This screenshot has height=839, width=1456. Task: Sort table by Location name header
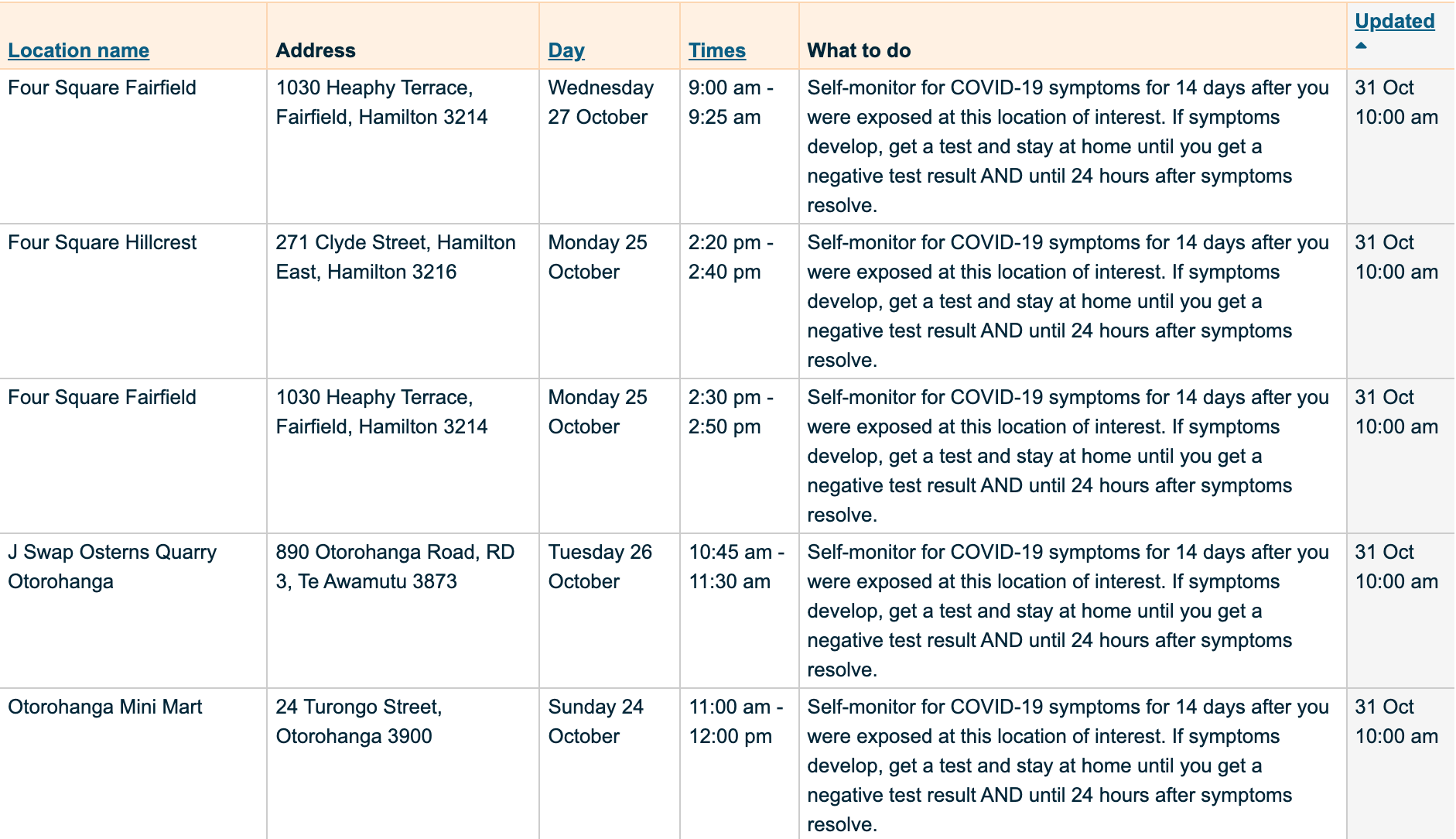point(78,50)
